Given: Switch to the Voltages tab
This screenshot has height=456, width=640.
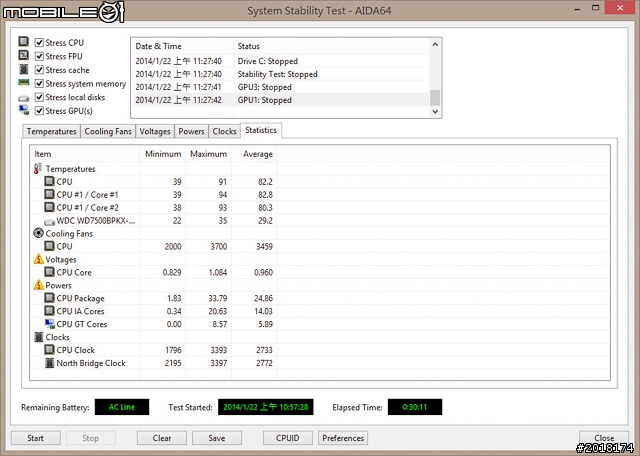Looking at the screenshot, I should pos(155,131).
